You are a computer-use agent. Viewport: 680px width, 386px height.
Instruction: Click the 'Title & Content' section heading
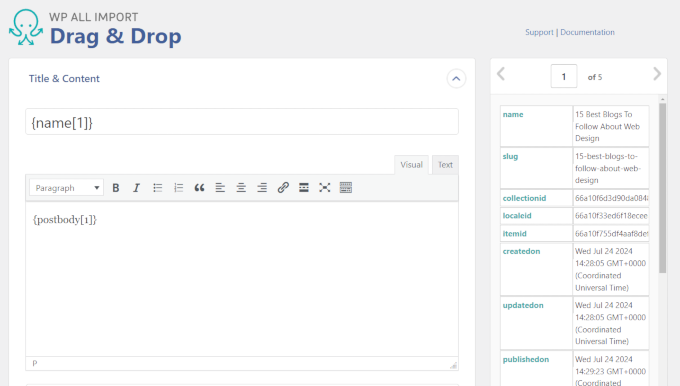64,79
